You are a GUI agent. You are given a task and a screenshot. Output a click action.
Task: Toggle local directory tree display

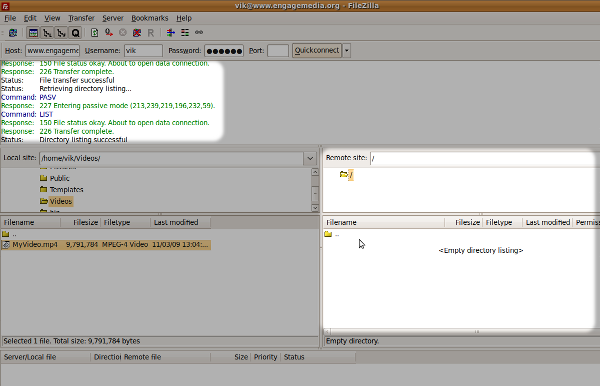tap(47, 33)
